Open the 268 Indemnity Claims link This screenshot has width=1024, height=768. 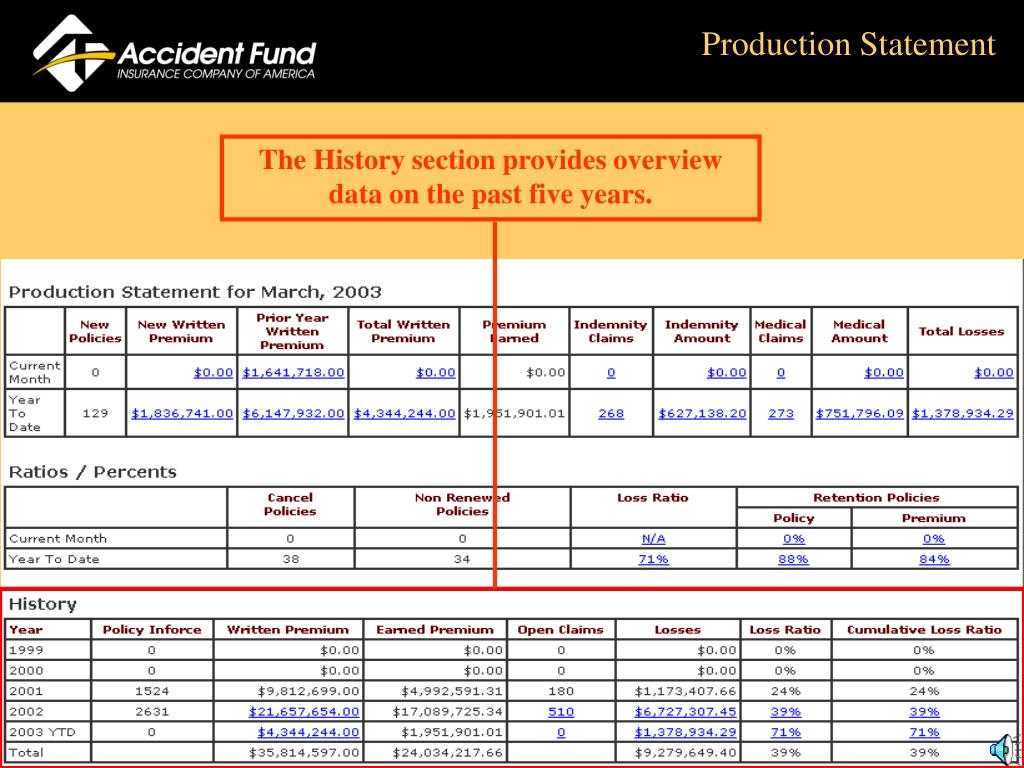click(611, 413)
